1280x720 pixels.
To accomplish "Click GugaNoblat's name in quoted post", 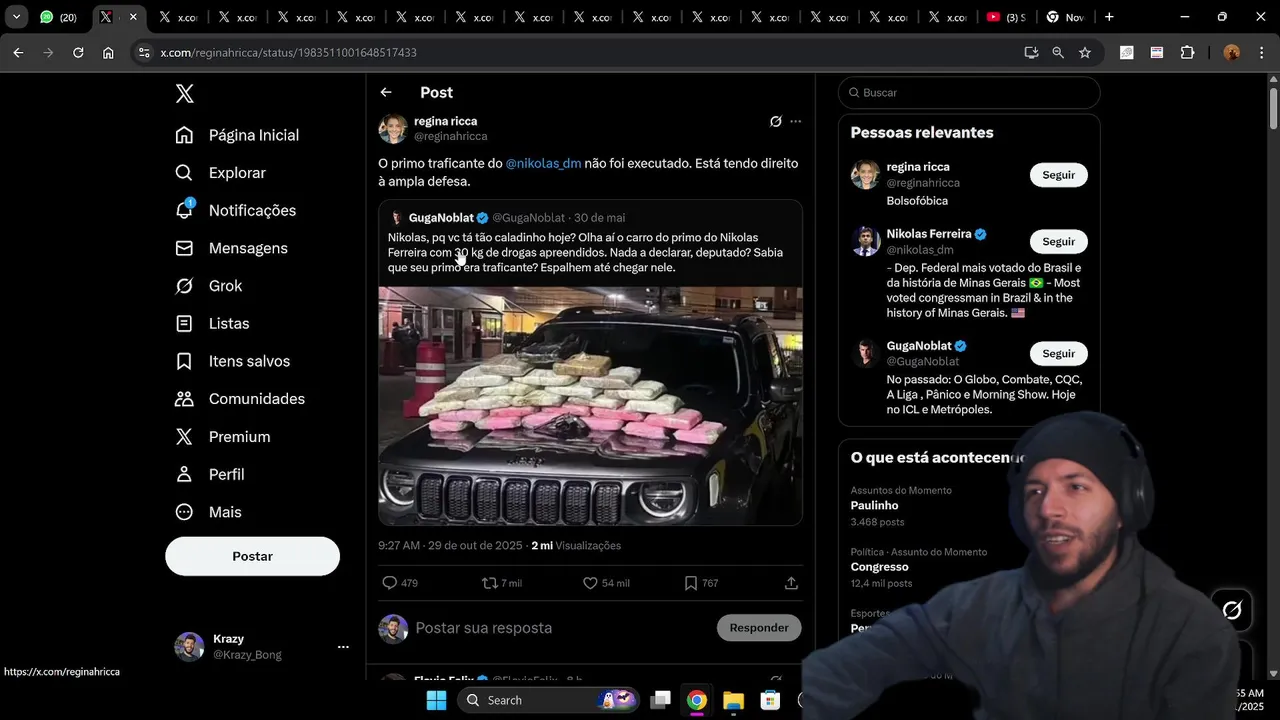I will pos(441,217).
